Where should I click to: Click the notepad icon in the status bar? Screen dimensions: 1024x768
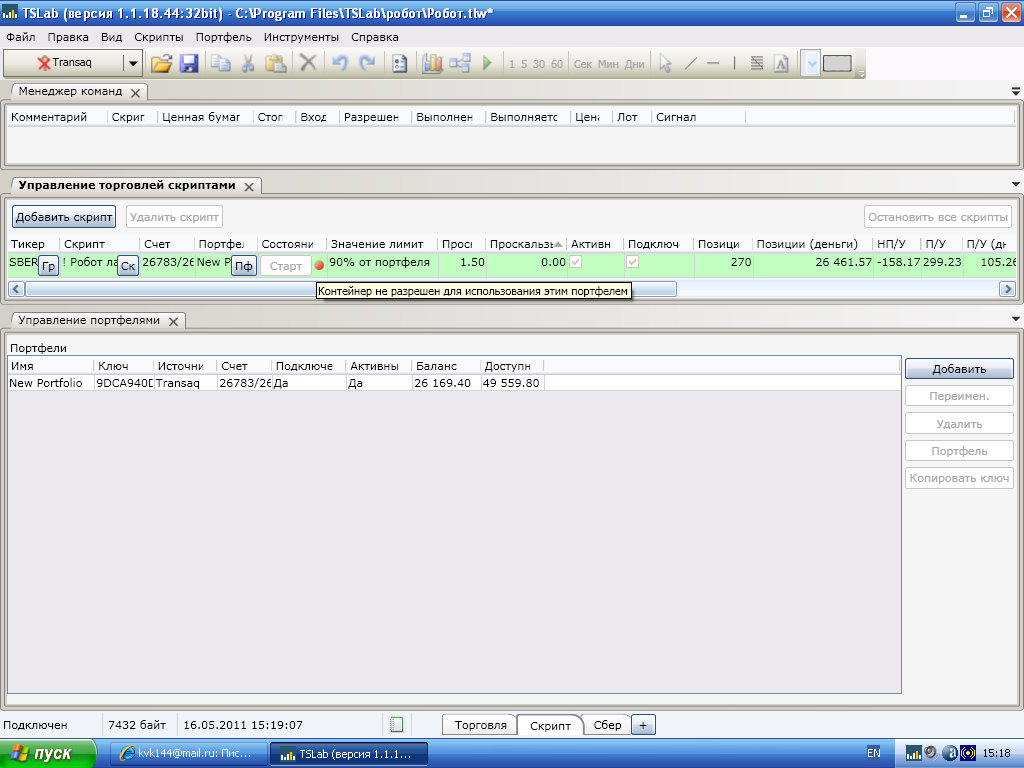pos(397,725)
